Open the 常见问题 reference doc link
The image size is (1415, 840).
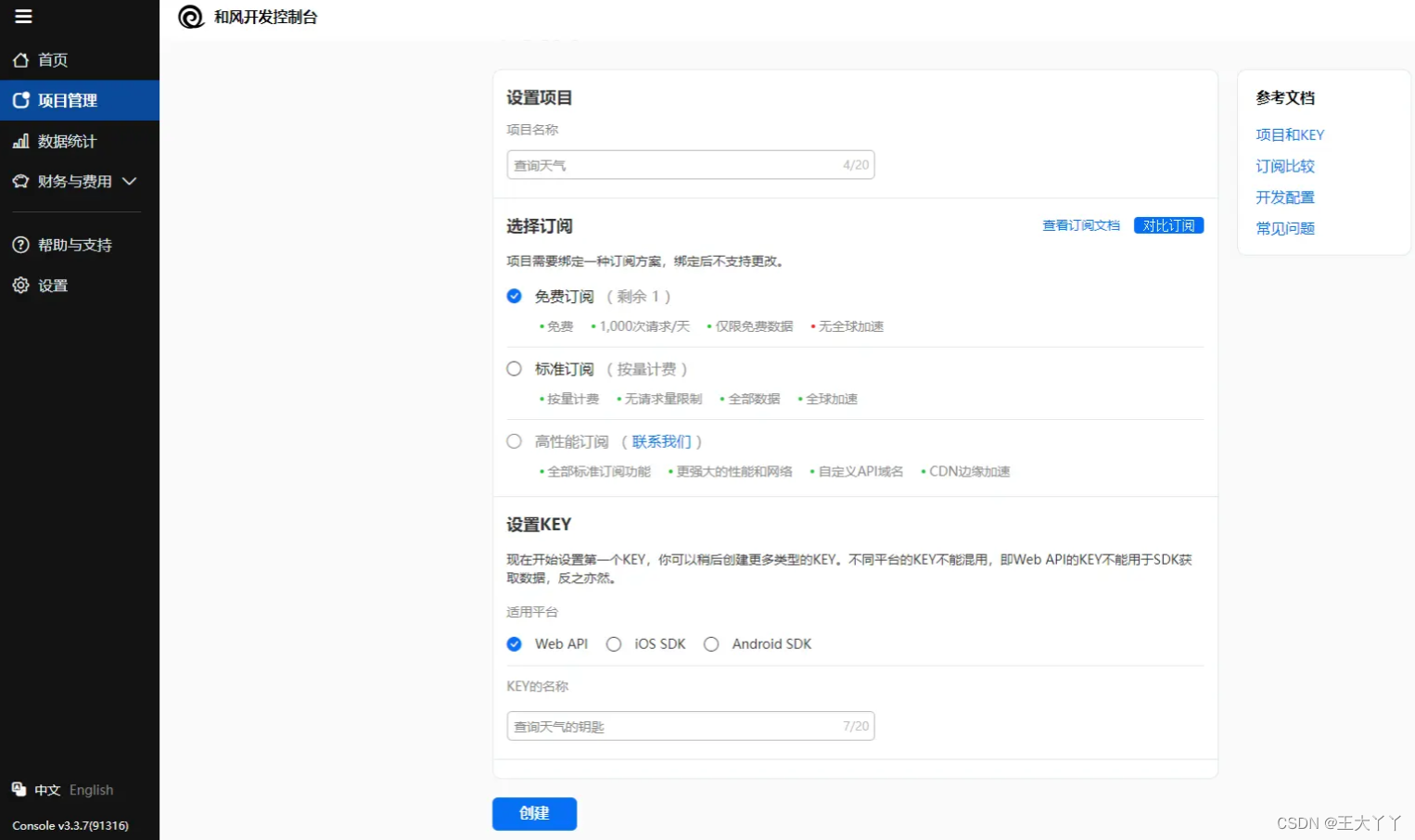[x=1285, y=228]
